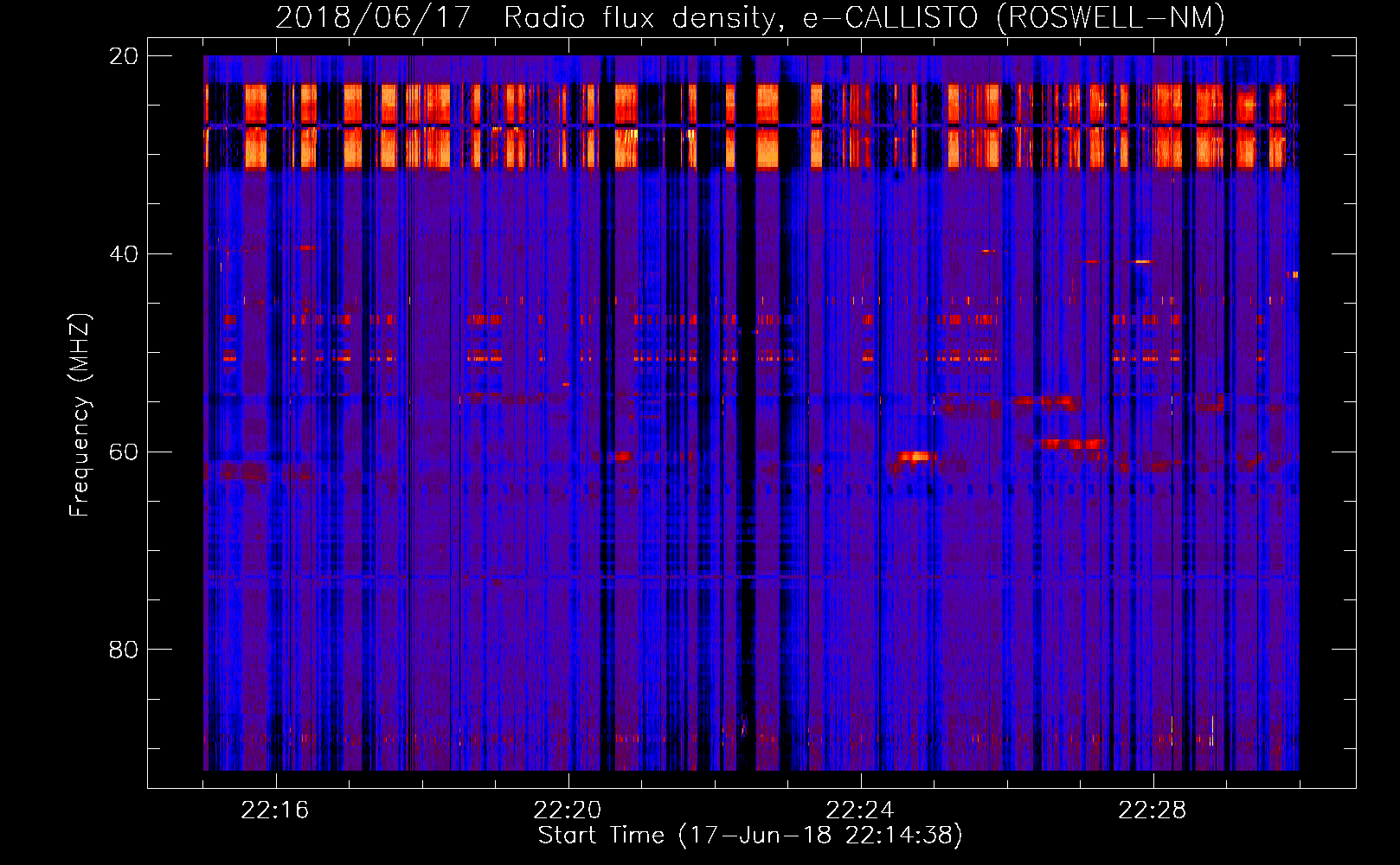Screen dimensions: 1400x865
Task: Click the 'Frequency (MHZ)' axis label
Action: click(x=80, y=415)
